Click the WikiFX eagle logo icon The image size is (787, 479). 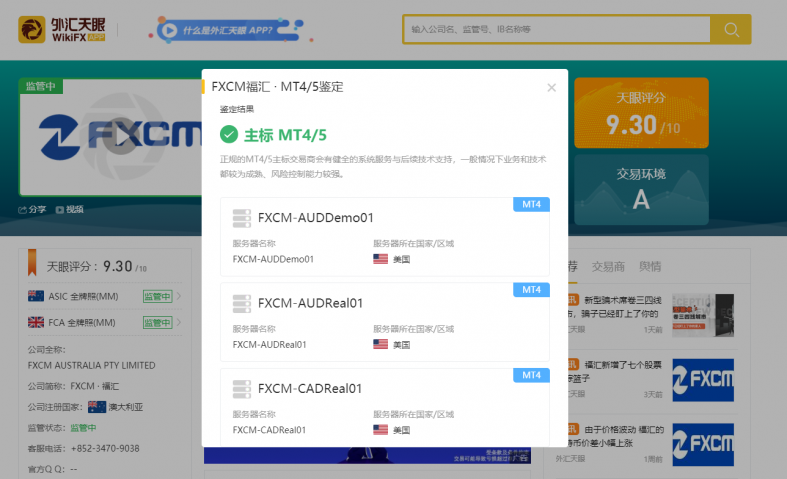(32, 30)
